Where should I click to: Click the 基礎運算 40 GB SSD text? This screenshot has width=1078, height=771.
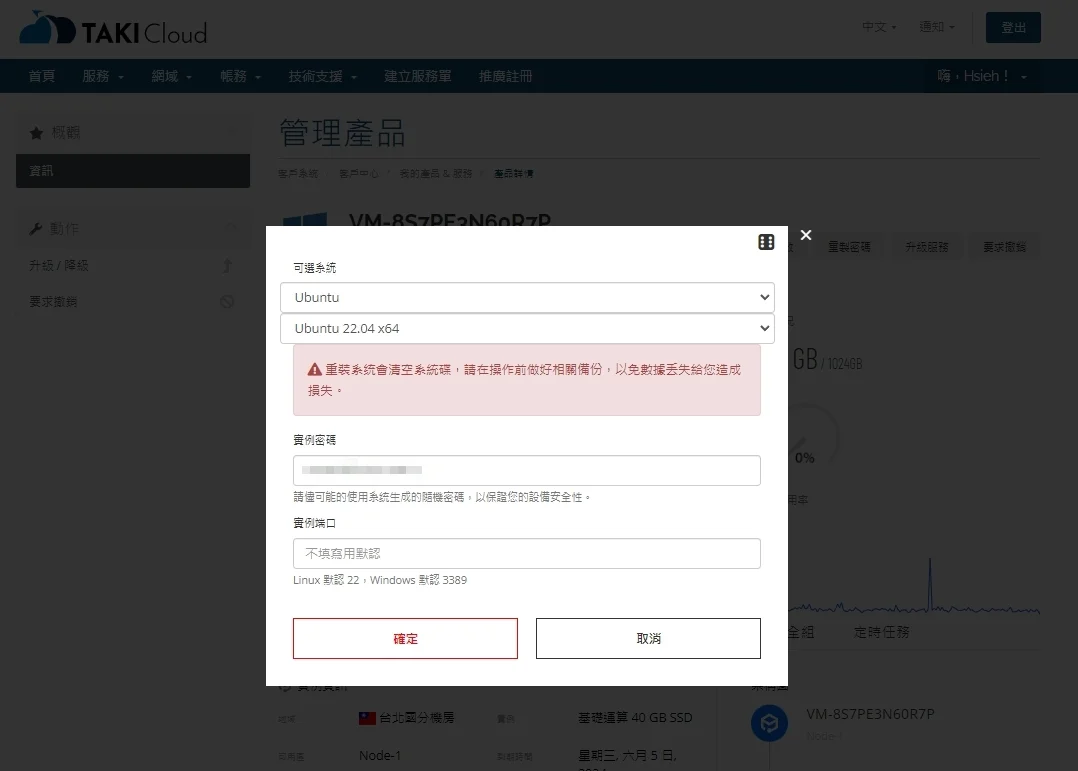pos(635,717)
